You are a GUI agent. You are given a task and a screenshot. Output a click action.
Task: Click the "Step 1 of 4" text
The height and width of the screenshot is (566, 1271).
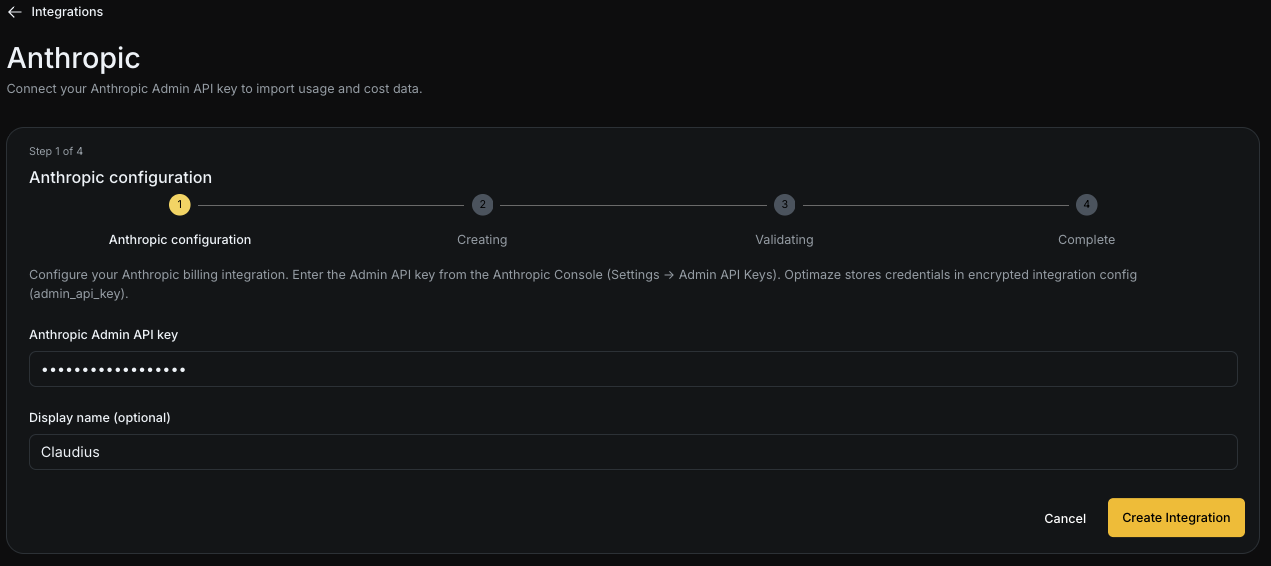click(x=56, y=151)
